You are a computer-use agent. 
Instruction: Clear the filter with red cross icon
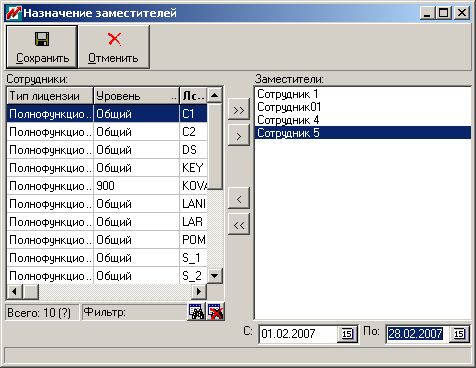[216, 312]
